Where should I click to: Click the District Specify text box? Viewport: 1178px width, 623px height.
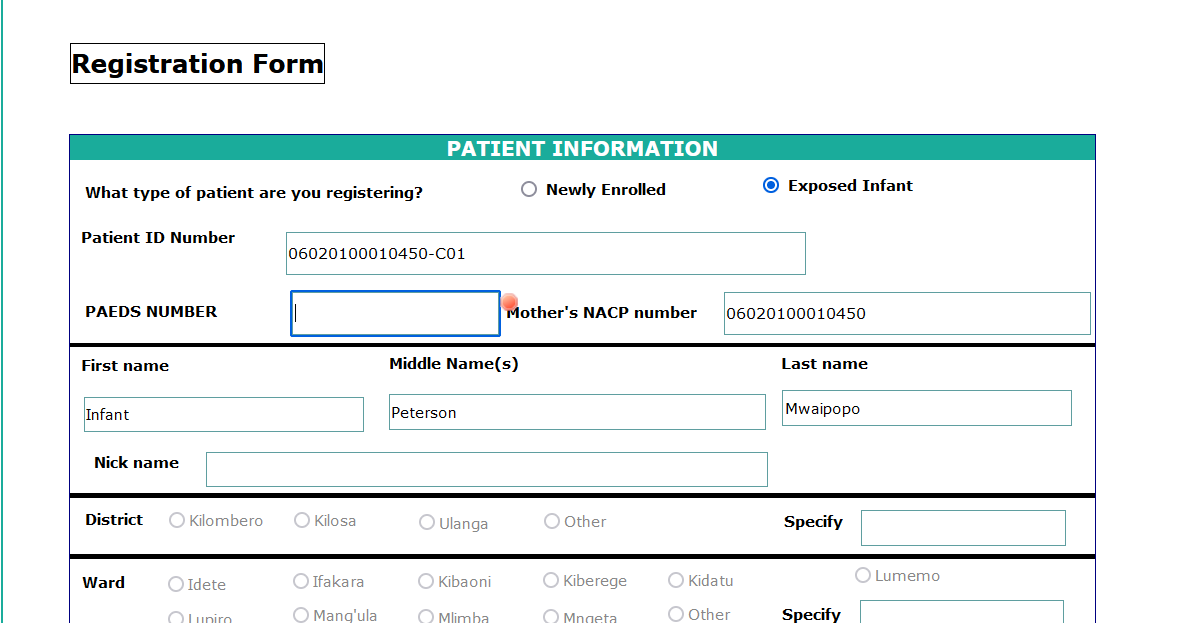pyautogui.click(x=962, y=528)
